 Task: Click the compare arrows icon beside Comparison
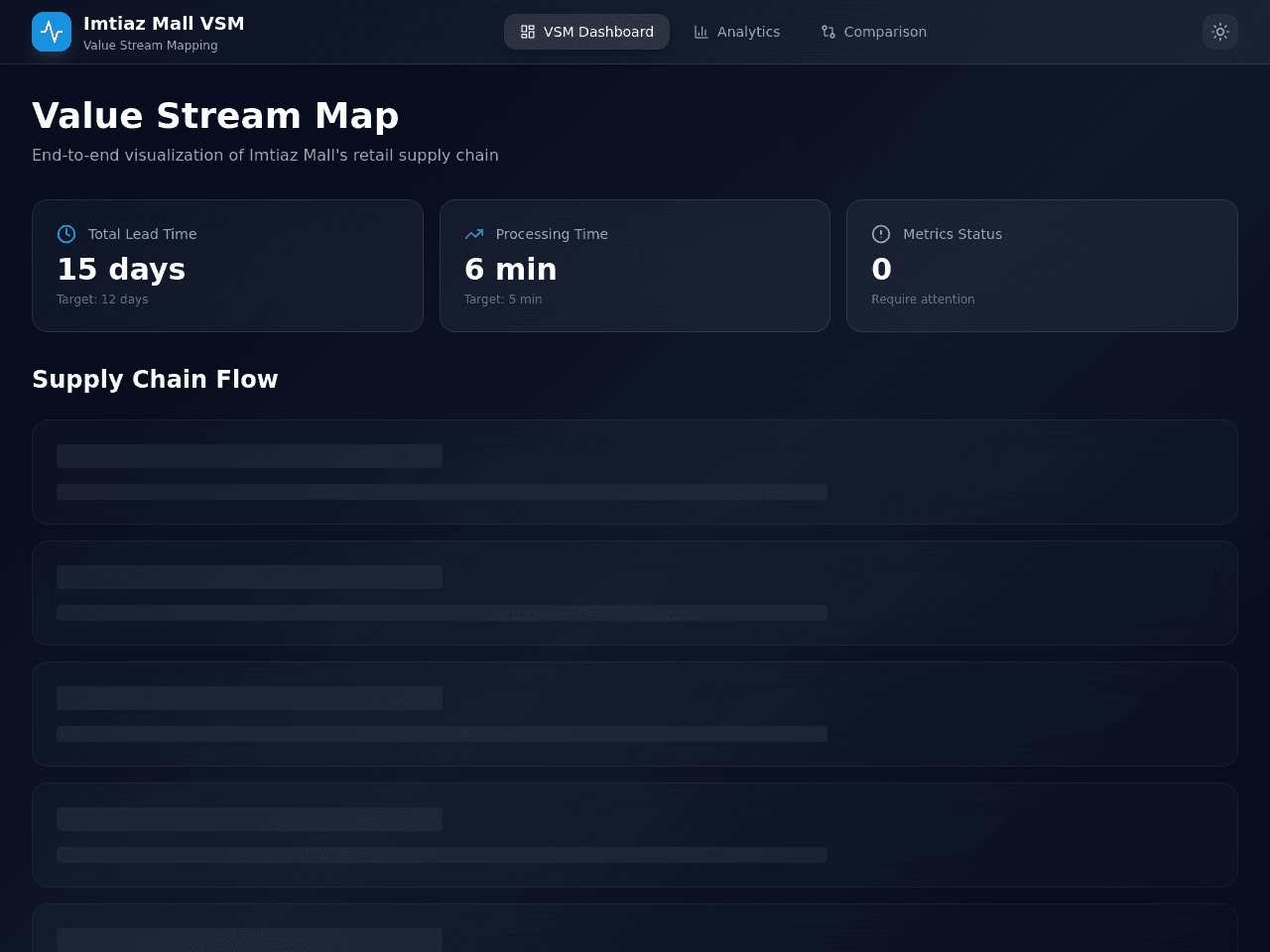[828, 32]
